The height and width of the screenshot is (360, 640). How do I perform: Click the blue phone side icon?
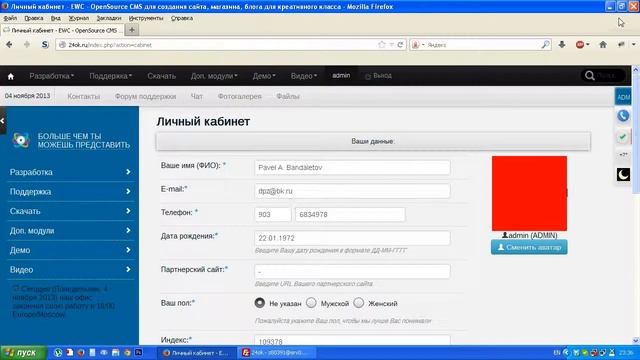pos(623,116)
